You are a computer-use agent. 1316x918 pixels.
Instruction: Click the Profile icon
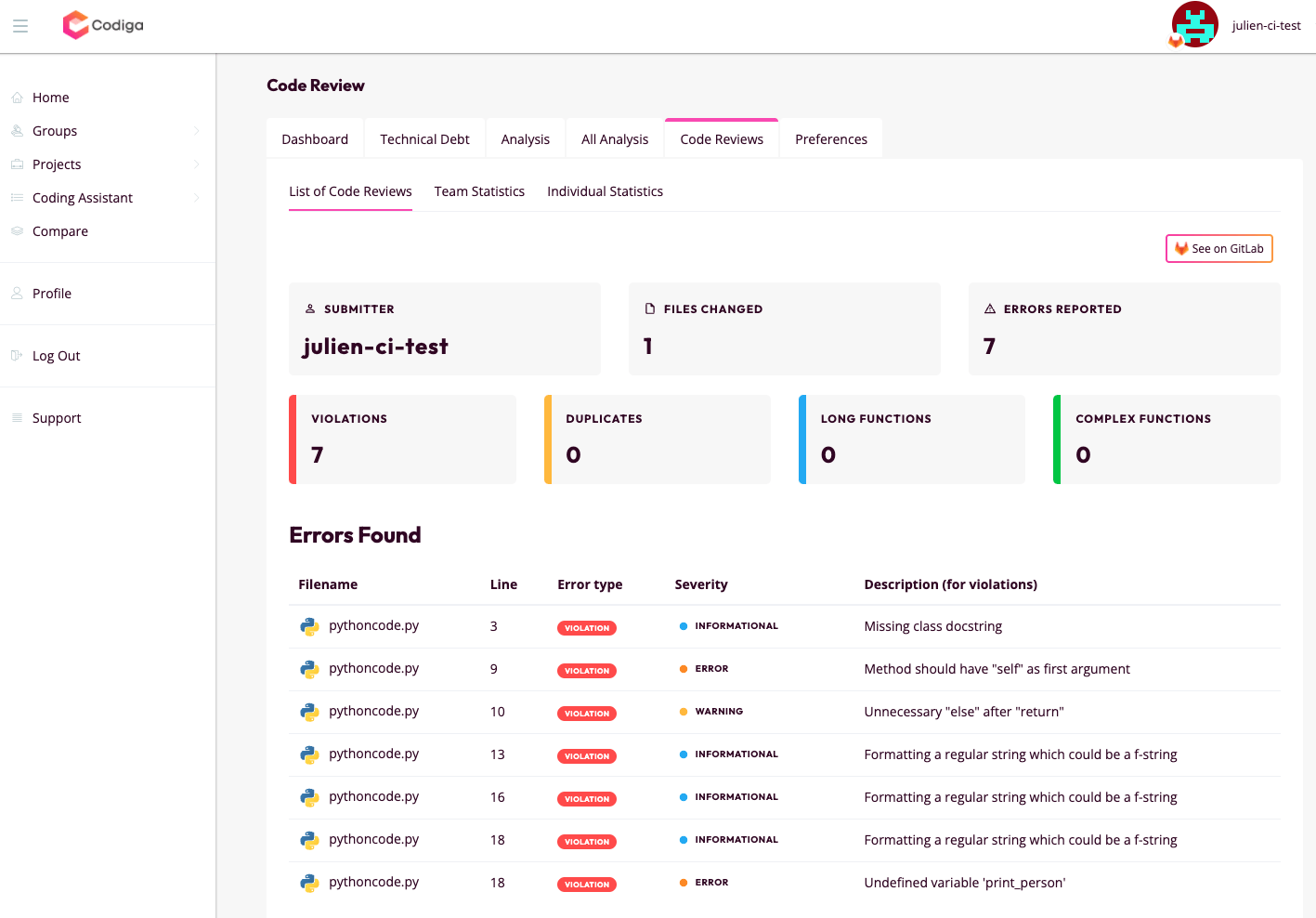click(x=17, y=293)
